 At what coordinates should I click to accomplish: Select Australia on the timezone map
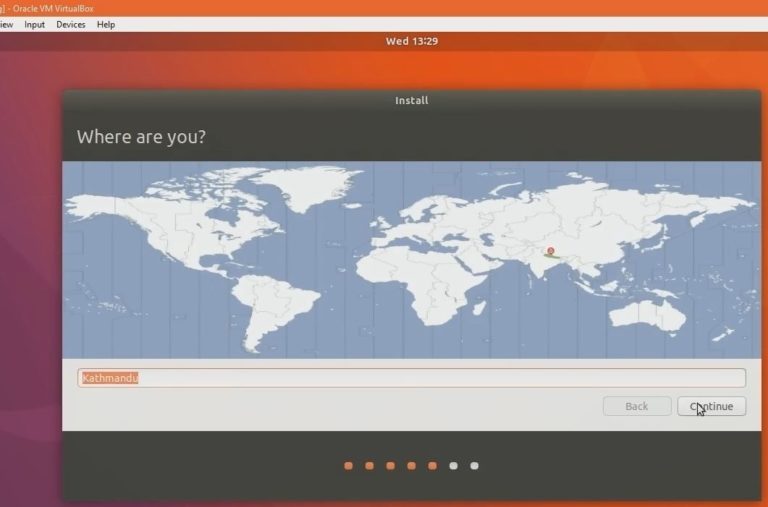tap(647, 316)
